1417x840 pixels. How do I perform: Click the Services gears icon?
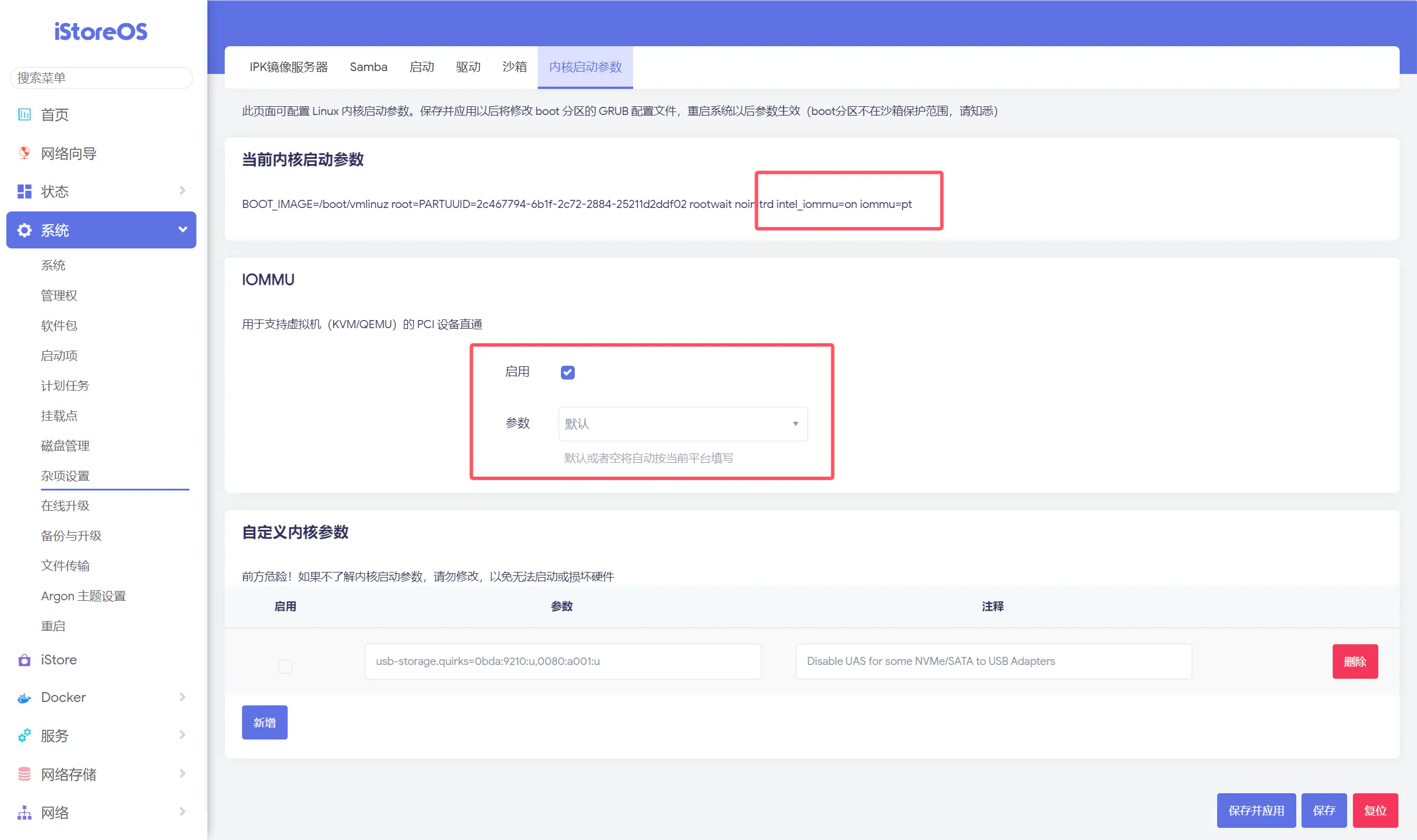tap(24, 735)
